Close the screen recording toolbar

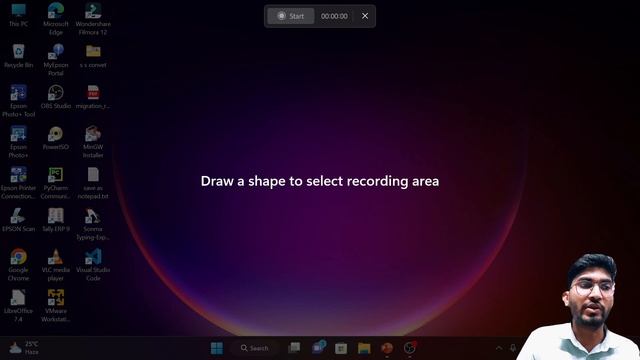[x=365, y=16]
